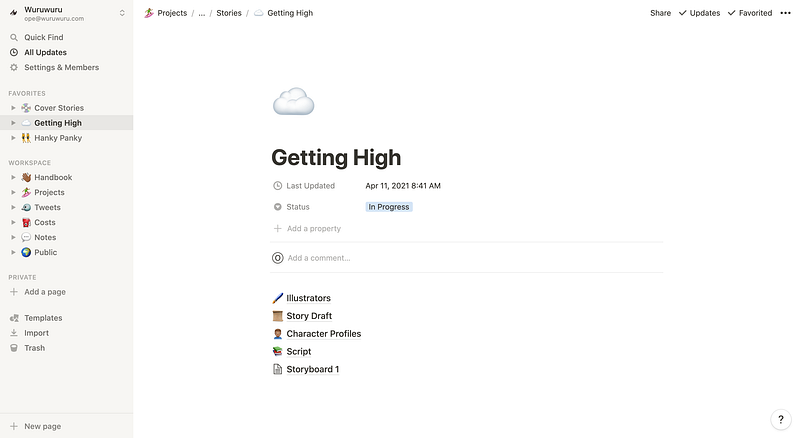Go to Stories breadcrumb
Viewport: 800px width, 438px height.
[229, 13]
